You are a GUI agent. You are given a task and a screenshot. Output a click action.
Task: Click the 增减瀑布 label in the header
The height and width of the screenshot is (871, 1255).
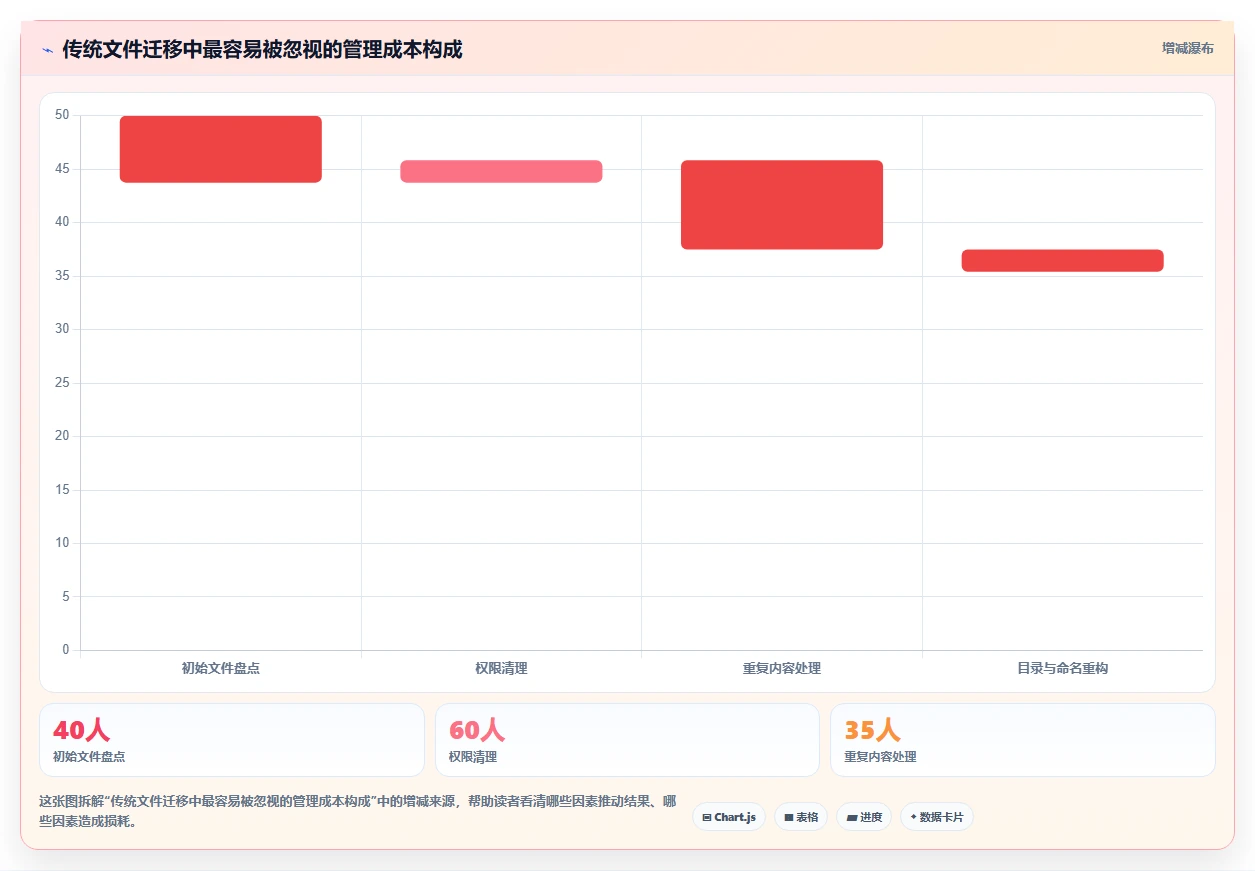click(x=1188, y=48)
